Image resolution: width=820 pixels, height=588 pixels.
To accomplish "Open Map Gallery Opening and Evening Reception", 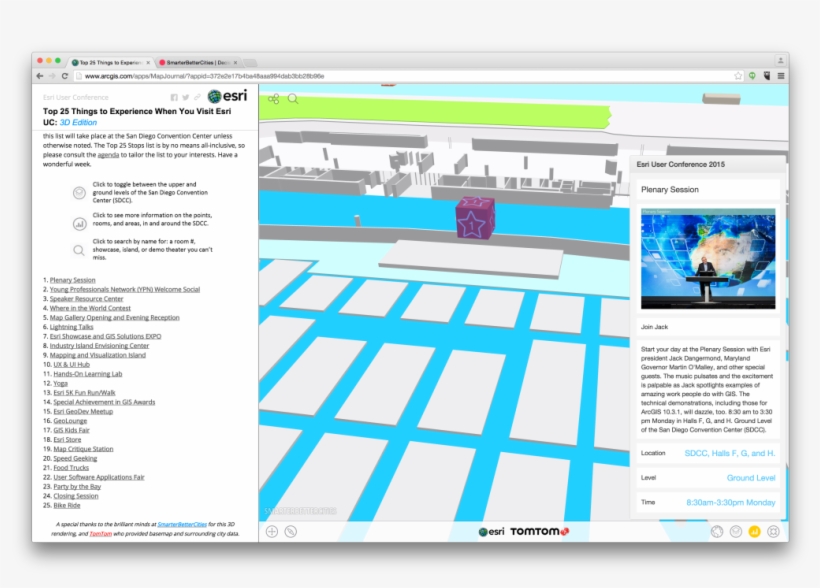I will tap(115, 318).
